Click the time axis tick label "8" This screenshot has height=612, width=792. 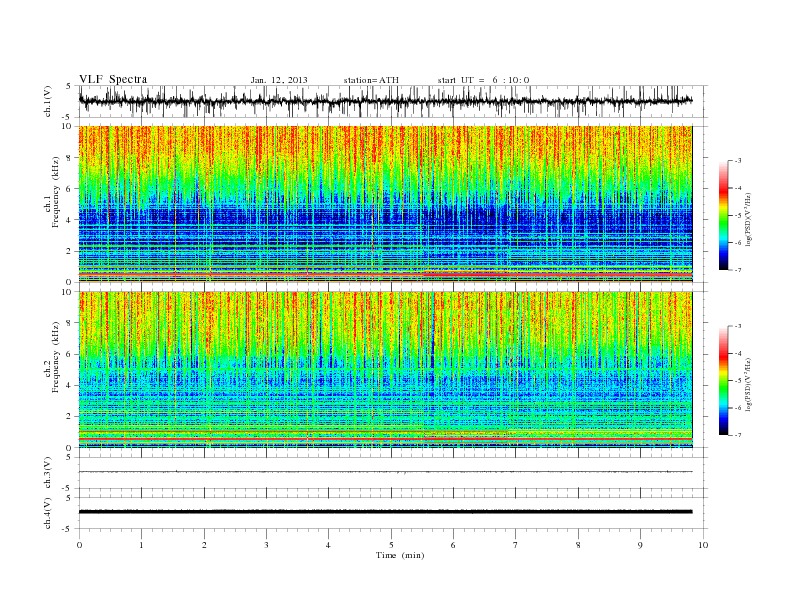[x=578, y=545]
